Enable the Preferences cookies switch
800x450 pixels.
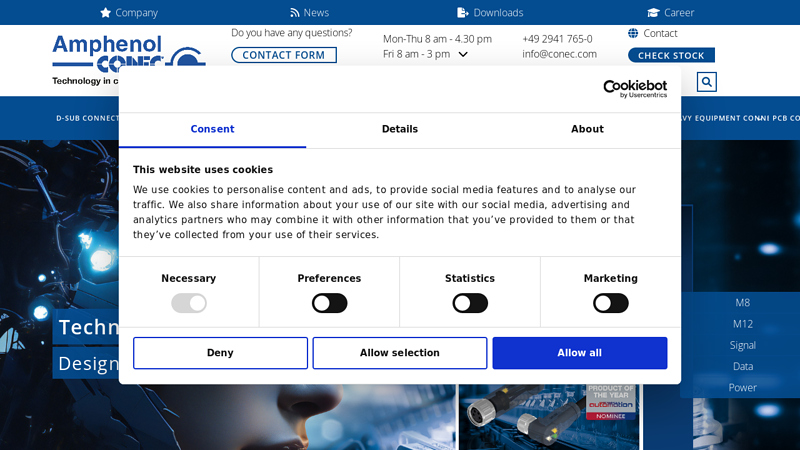point(330,303)
